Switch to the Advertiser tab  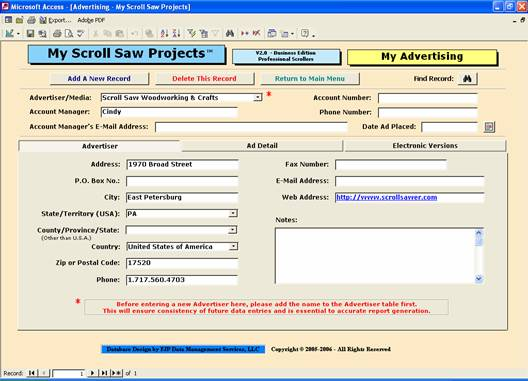[100, 146]
